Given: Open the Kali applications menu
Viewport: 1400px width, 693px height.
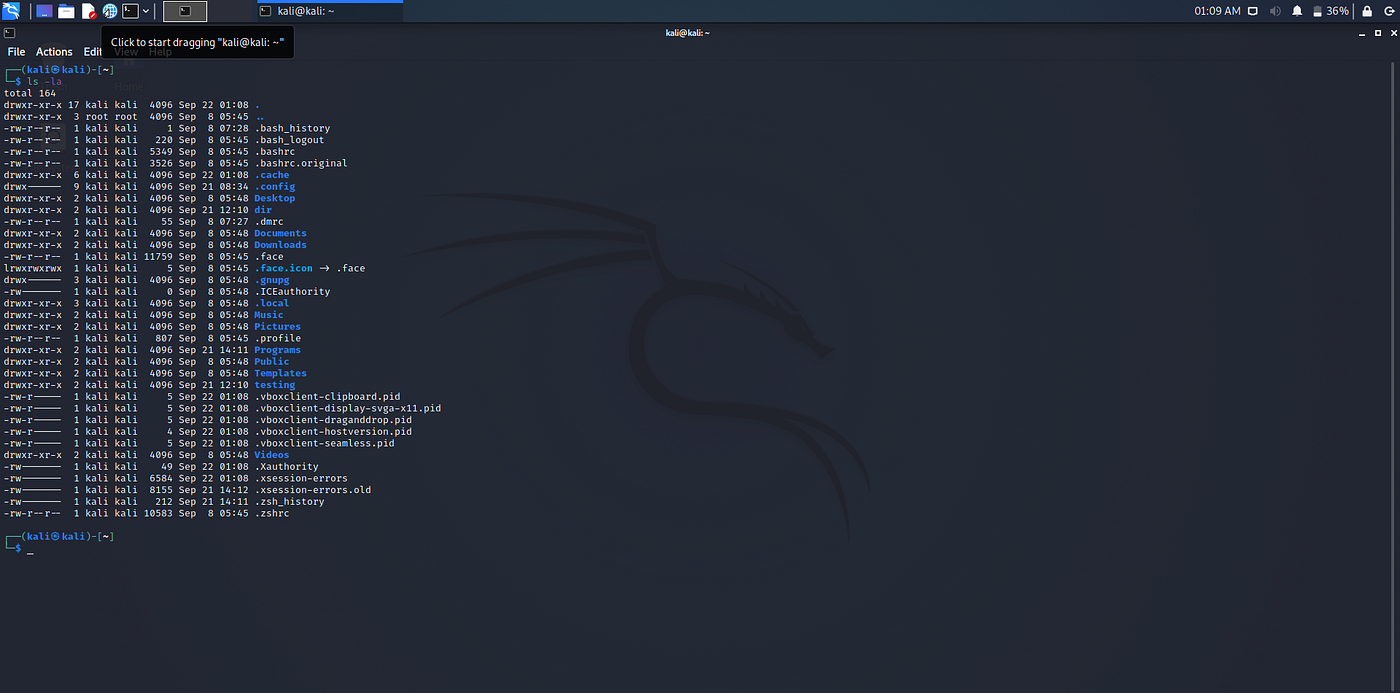Looking at the screenshot, I should [10, 10].
